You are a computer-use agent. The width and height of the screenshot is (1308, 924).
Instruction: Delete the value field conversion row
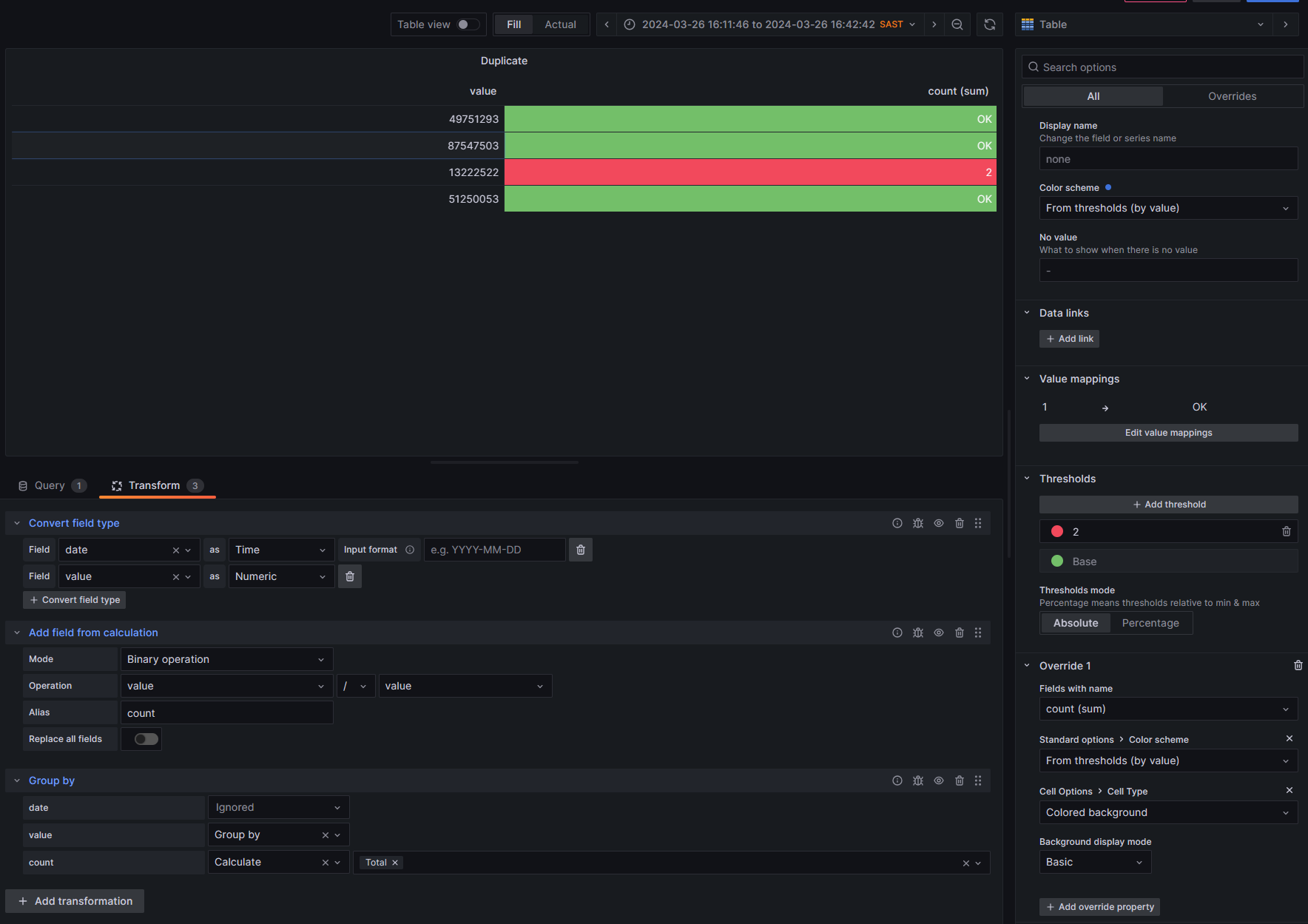(x=350, y=576)
